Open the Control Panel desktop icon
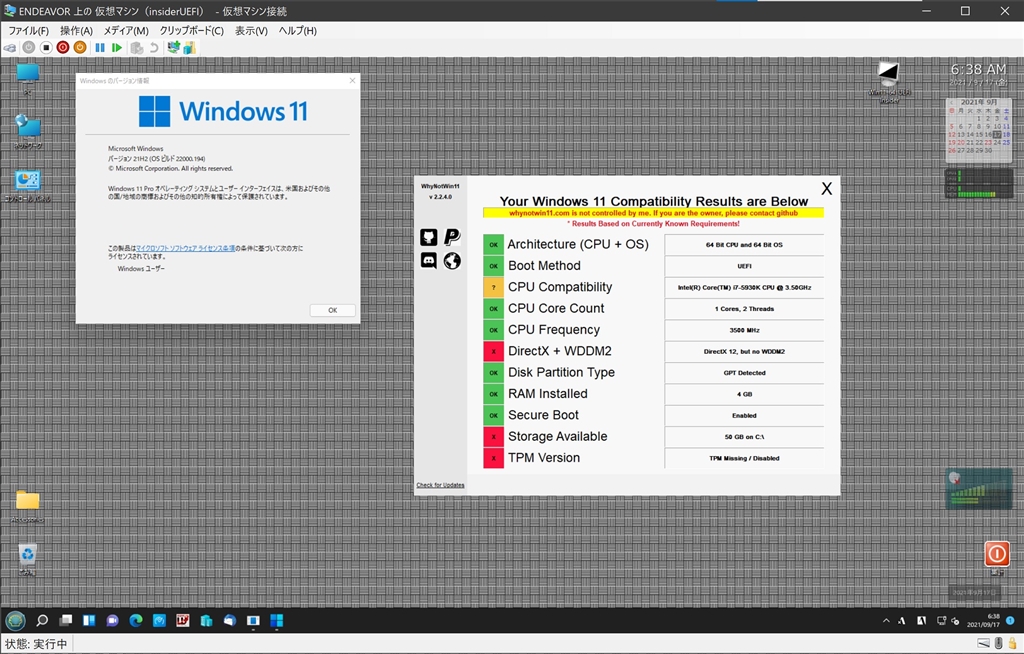Viewport: 1024px width, 654px height. (x=27, y=186)
